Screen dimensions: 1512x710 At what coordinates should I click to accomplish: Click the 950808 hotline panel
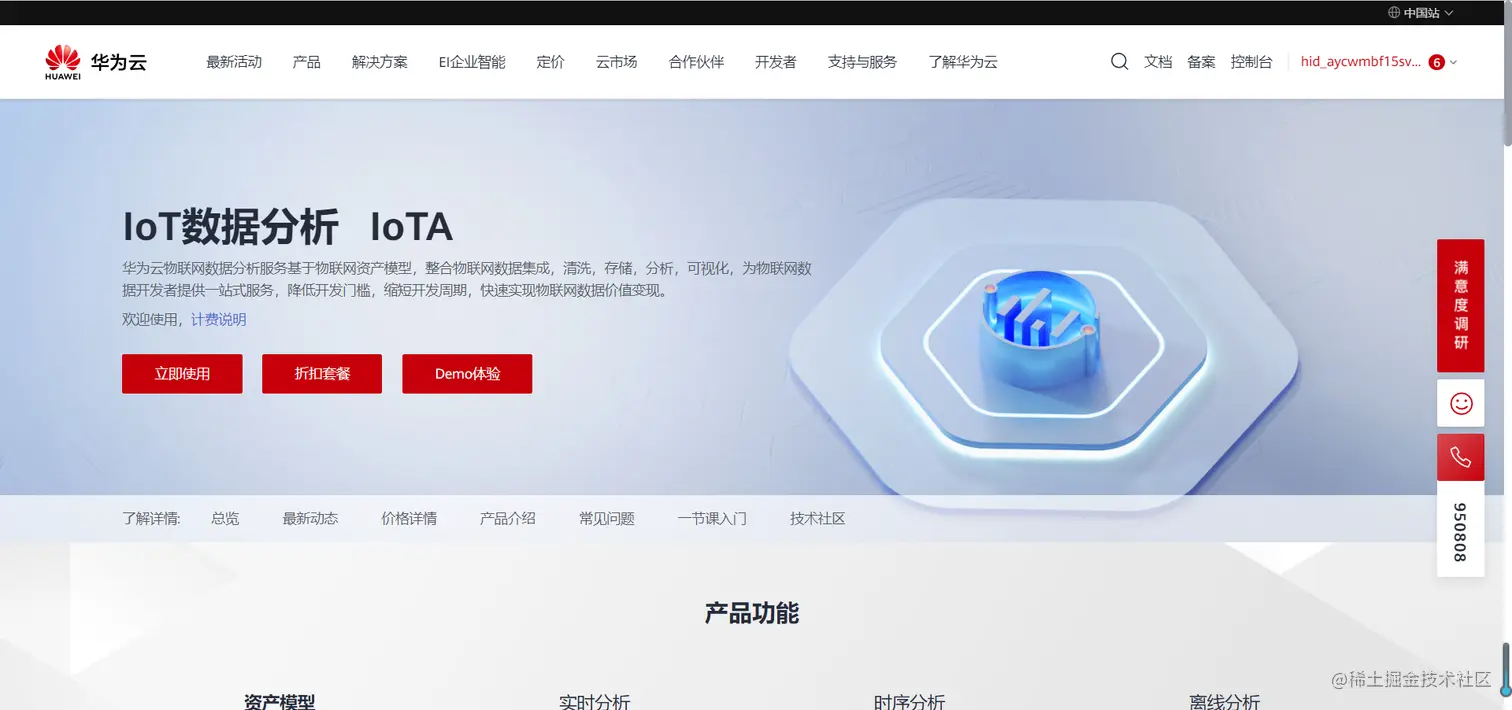[x=1460, y=531]
